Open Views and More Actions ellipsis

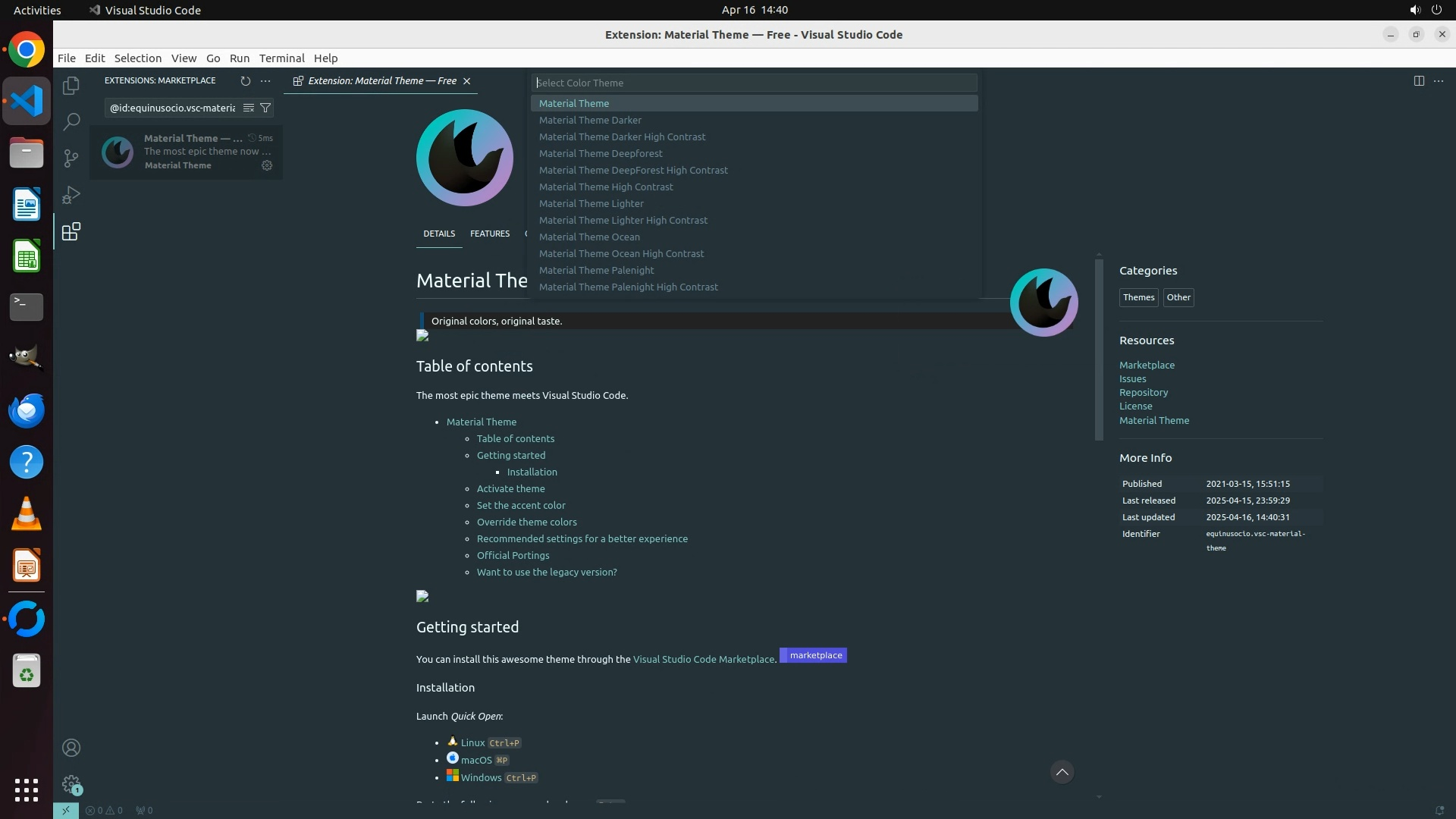point(265,80)
